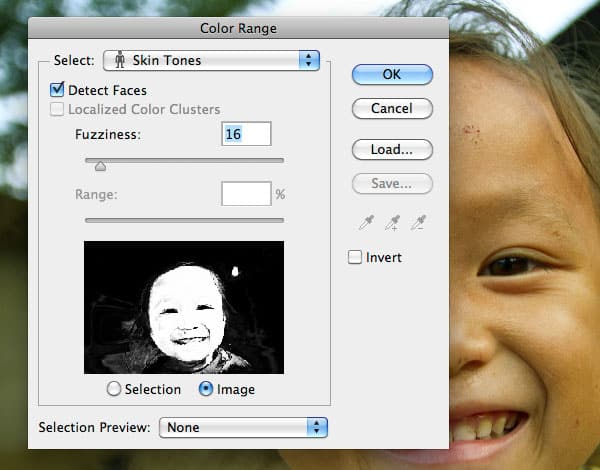Click the Fuzziness slider handle

100,166
